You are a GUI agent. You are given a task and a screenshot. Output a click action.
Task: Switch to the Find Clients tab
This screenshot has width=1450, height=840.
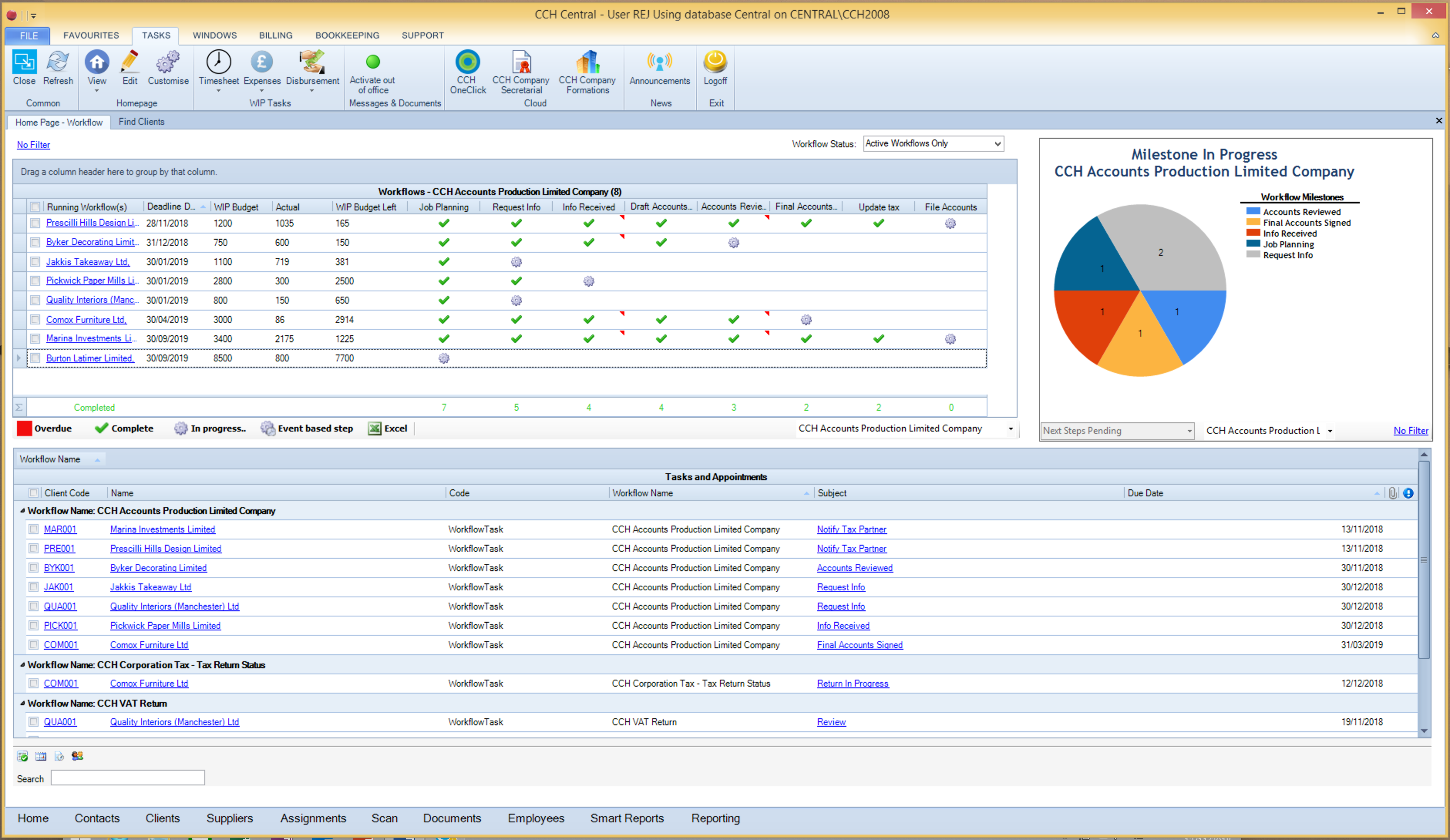pos(141,122)
